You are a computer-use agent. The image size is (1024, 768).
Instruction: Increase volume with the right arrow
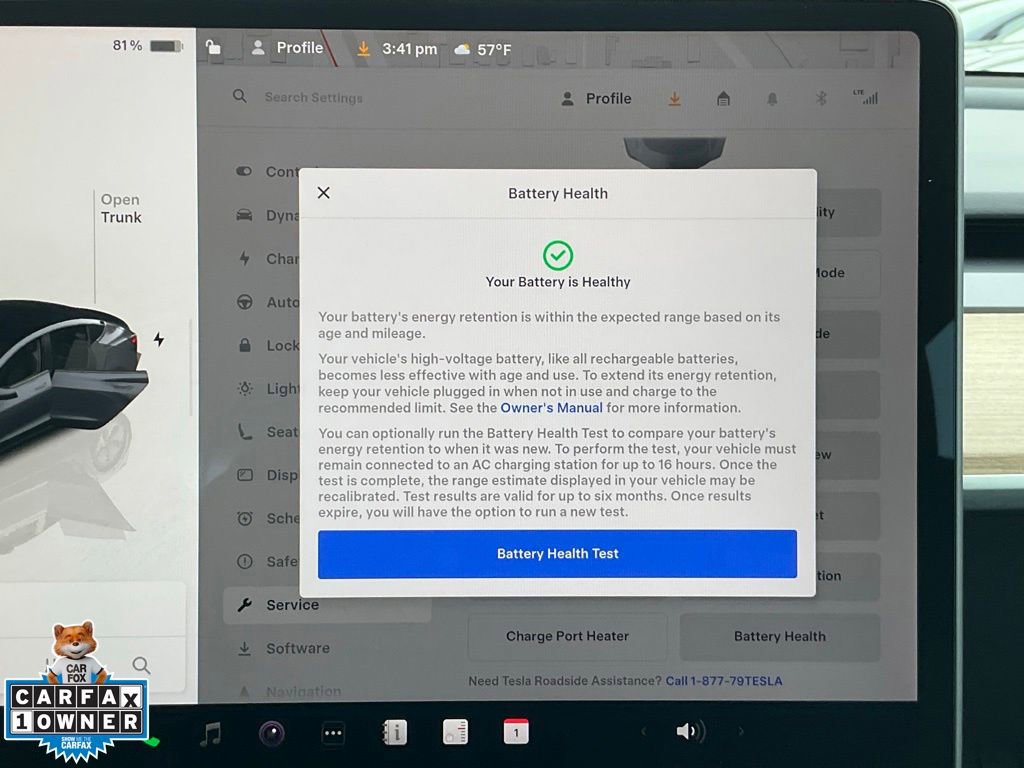coord(741,731)
